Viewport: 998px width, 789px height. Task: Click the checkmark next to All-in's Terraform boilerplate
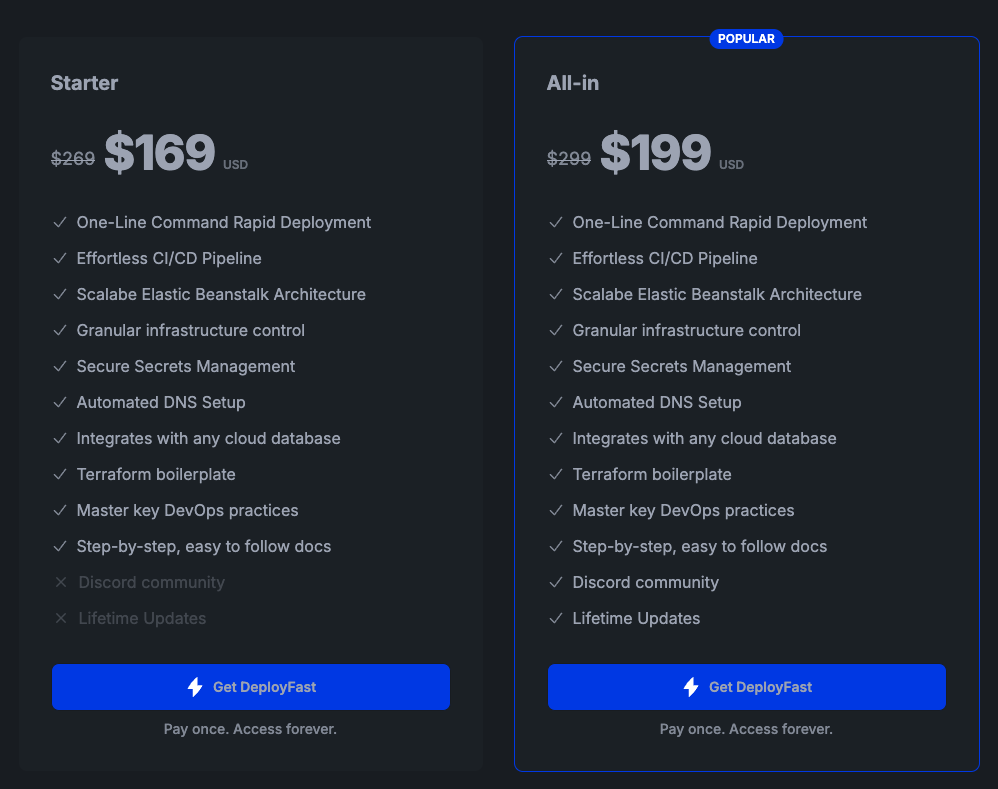coord(556,474)
